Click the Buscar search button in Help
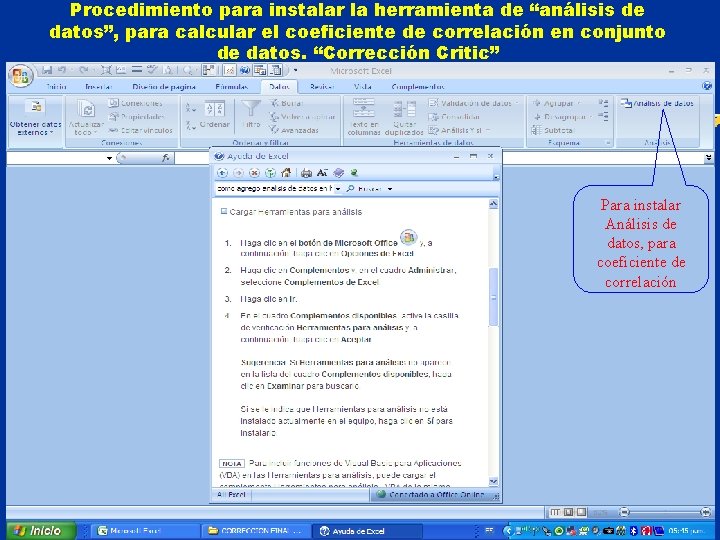This screenshot has height=540, width=720. [365, 189]
